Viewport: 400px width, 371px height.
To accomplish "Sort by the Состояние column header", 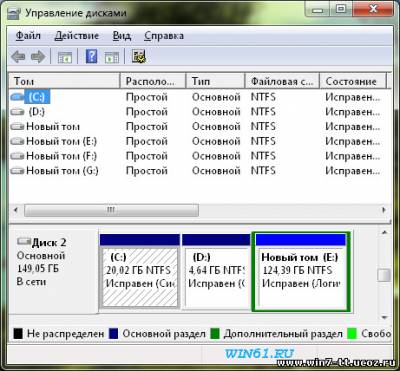I will (353, 81).
